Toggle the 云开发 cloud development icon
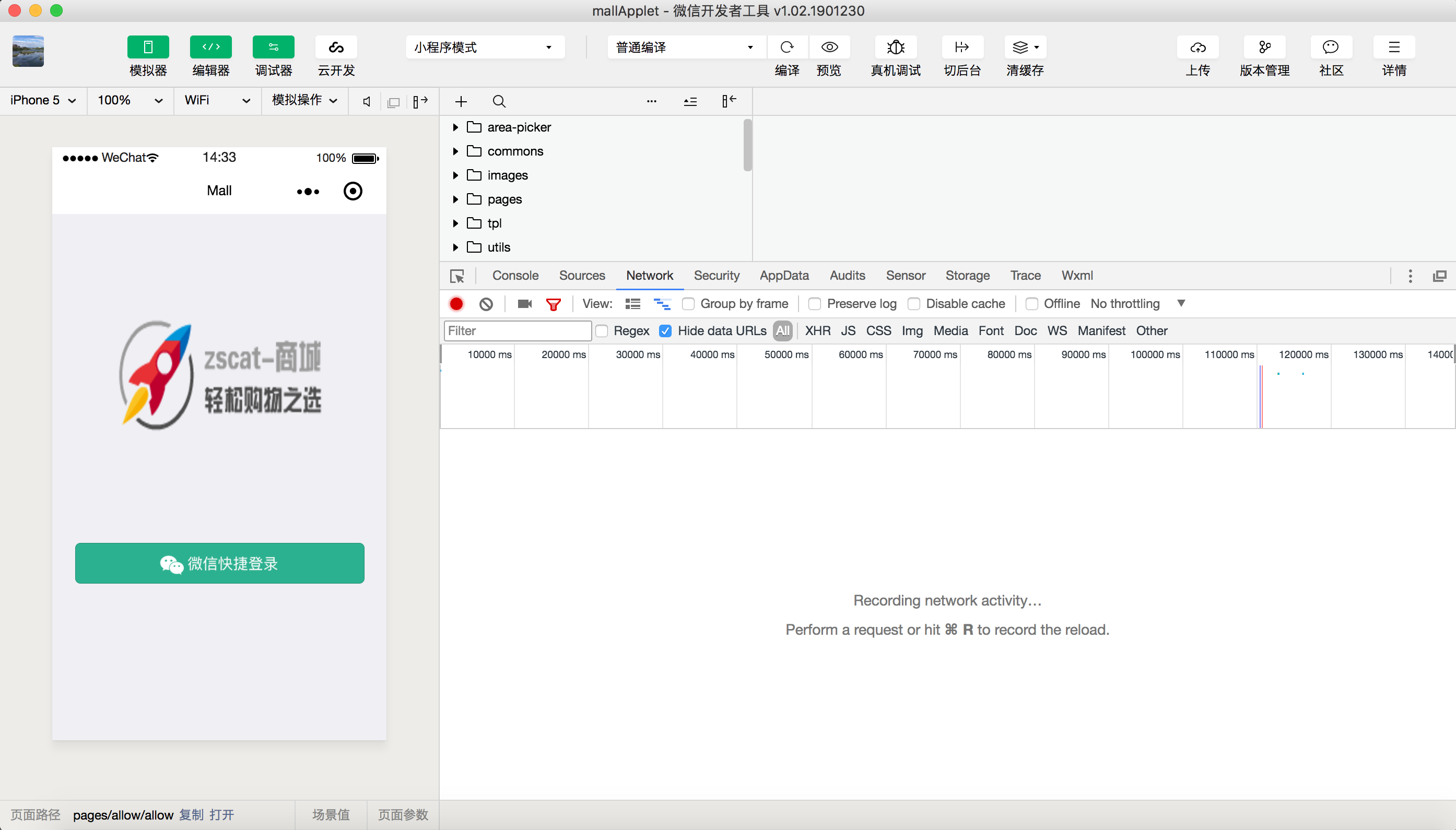This screenshot has height=830, width=1456. 336,48
